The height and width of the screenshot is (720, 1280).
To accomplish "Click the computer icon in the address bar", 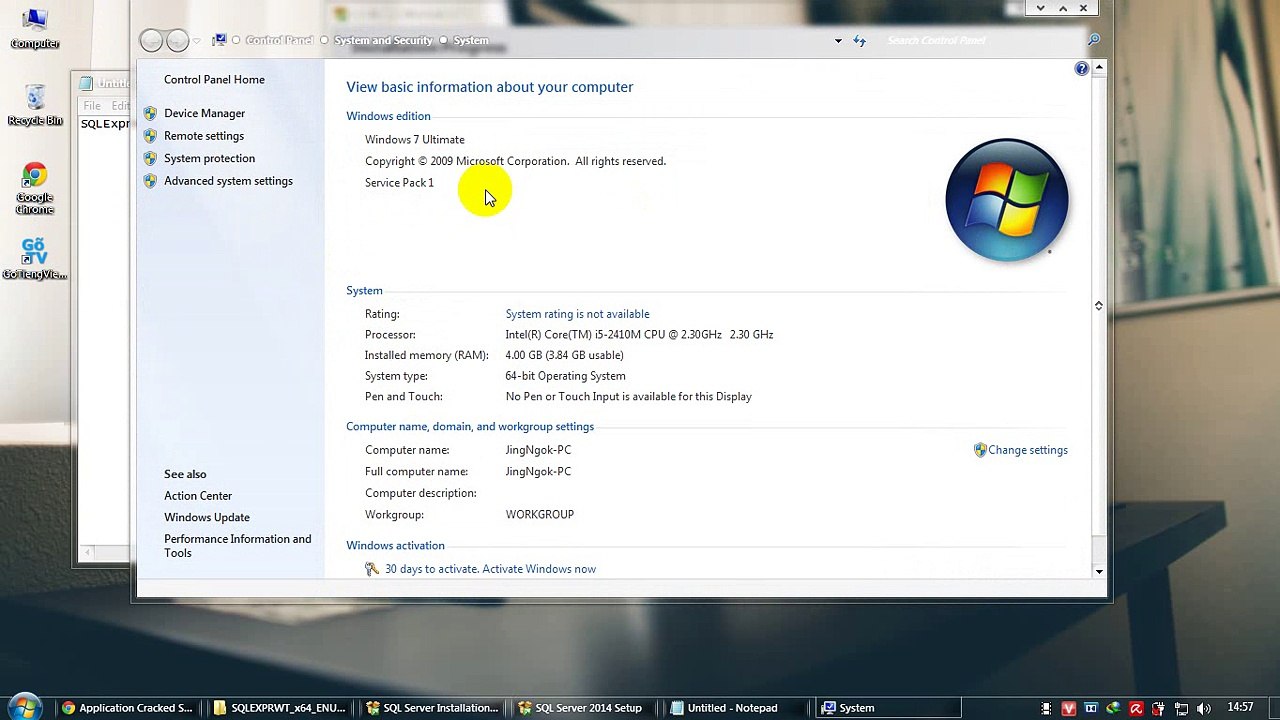I will click(219, 40).
